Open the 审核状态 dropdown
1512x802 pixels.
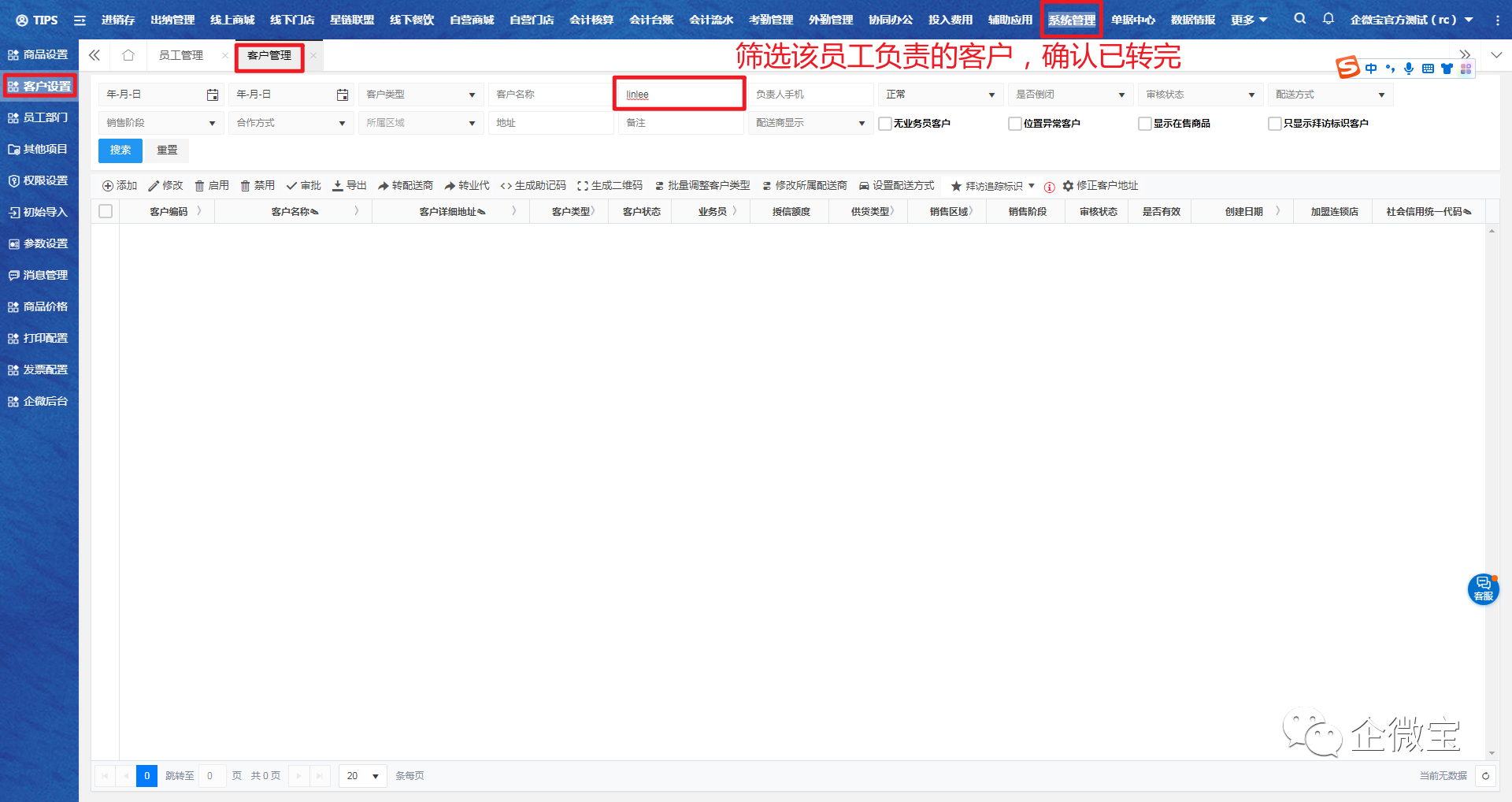[x=1199, y=95]
